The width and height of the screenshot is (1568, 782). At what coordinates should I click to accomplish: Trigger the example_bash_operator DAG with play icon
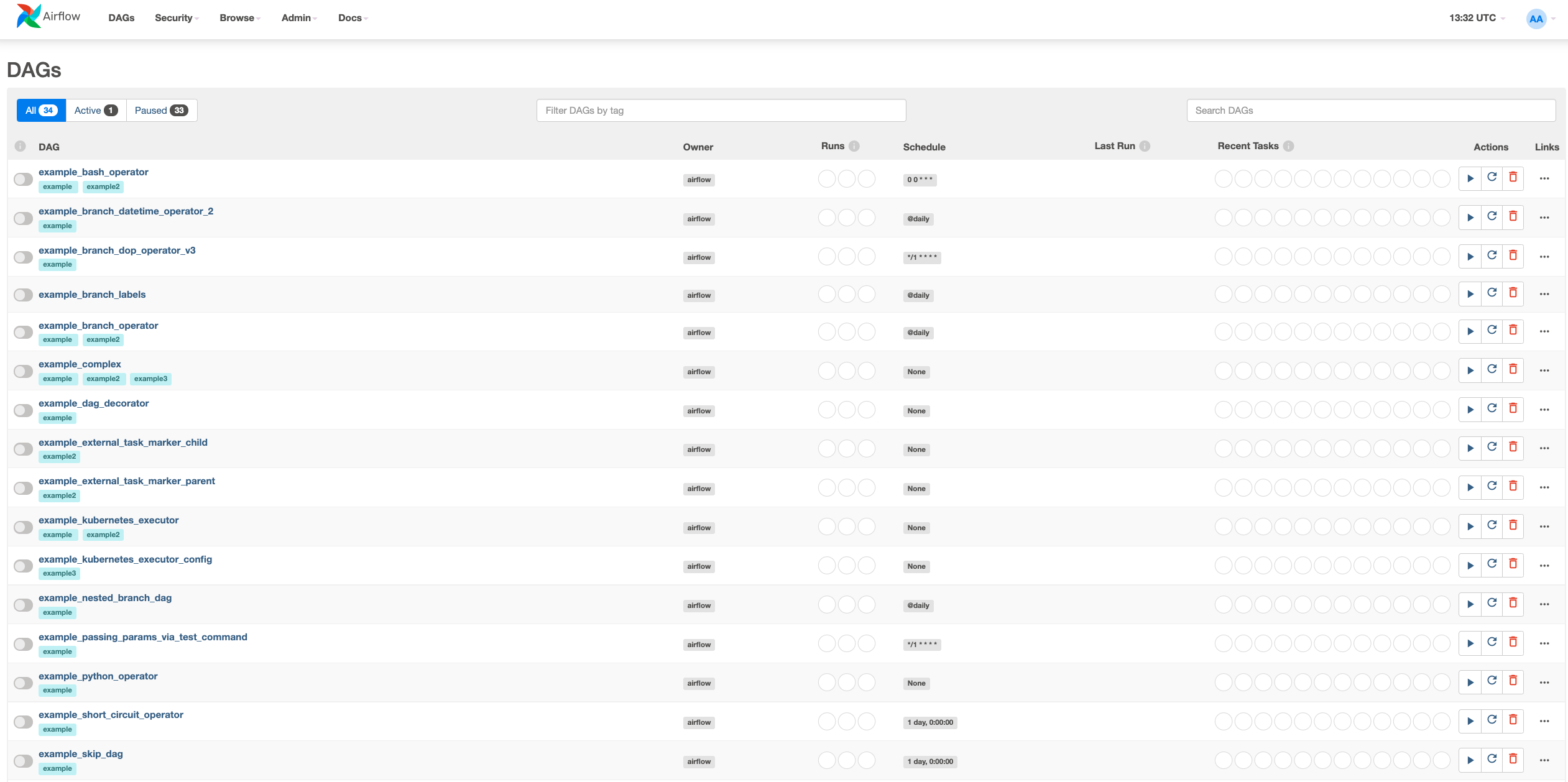(1470, 178)
